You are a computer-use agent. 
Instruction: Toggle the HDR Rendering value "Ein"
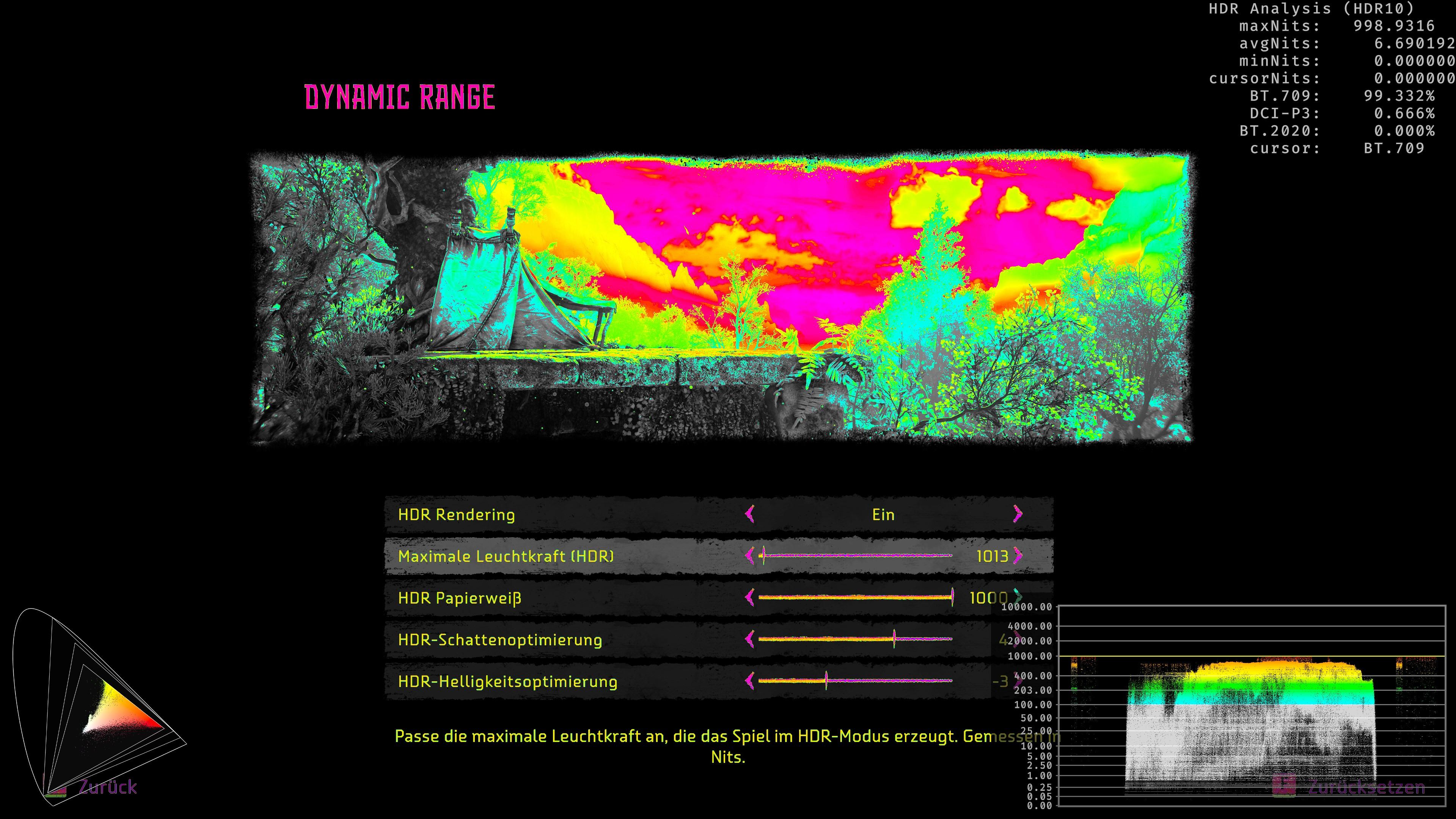[883, 514]
